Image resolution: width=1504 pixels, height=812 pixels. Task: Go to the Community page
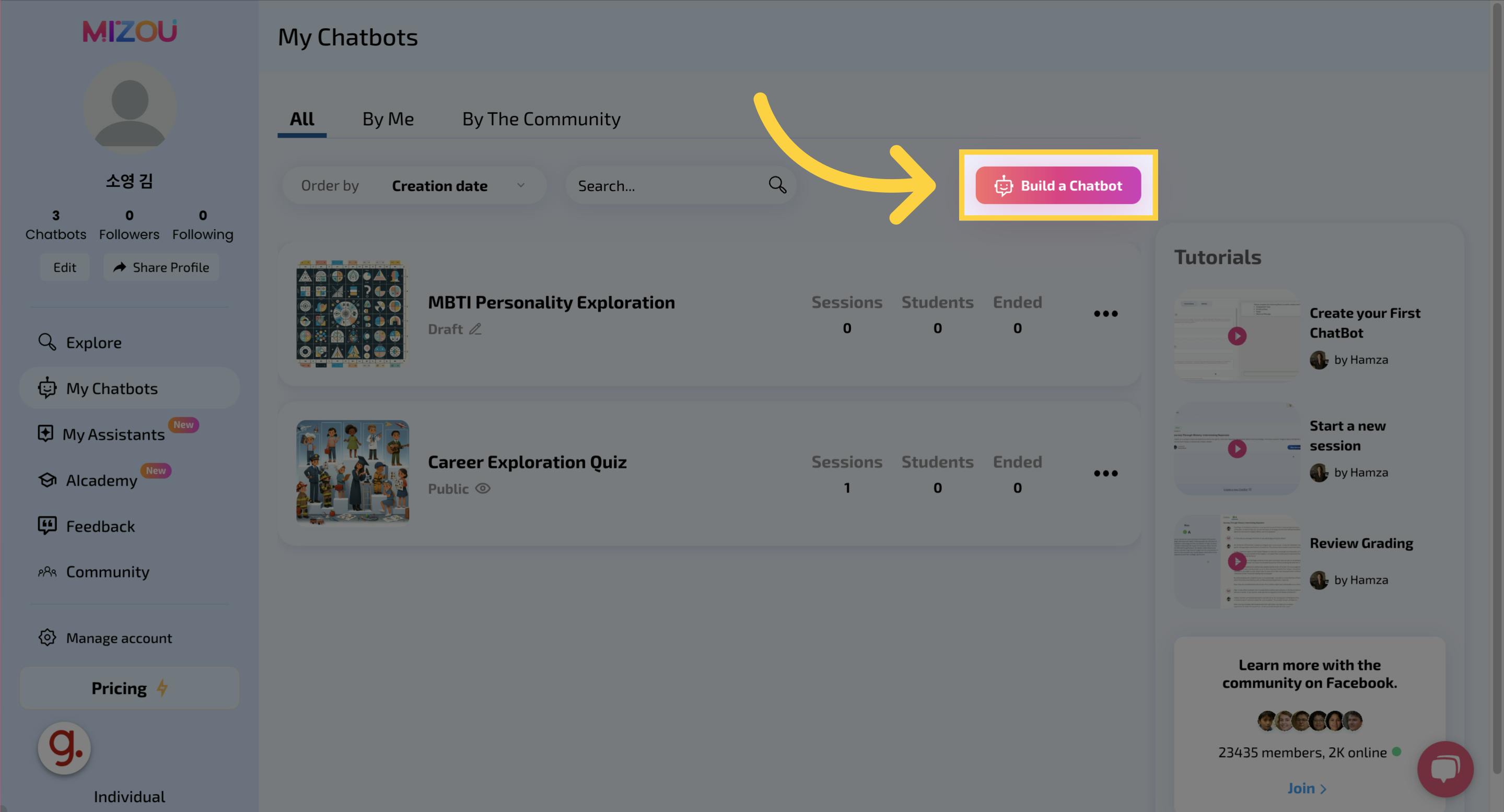click(x=107, y=571)
